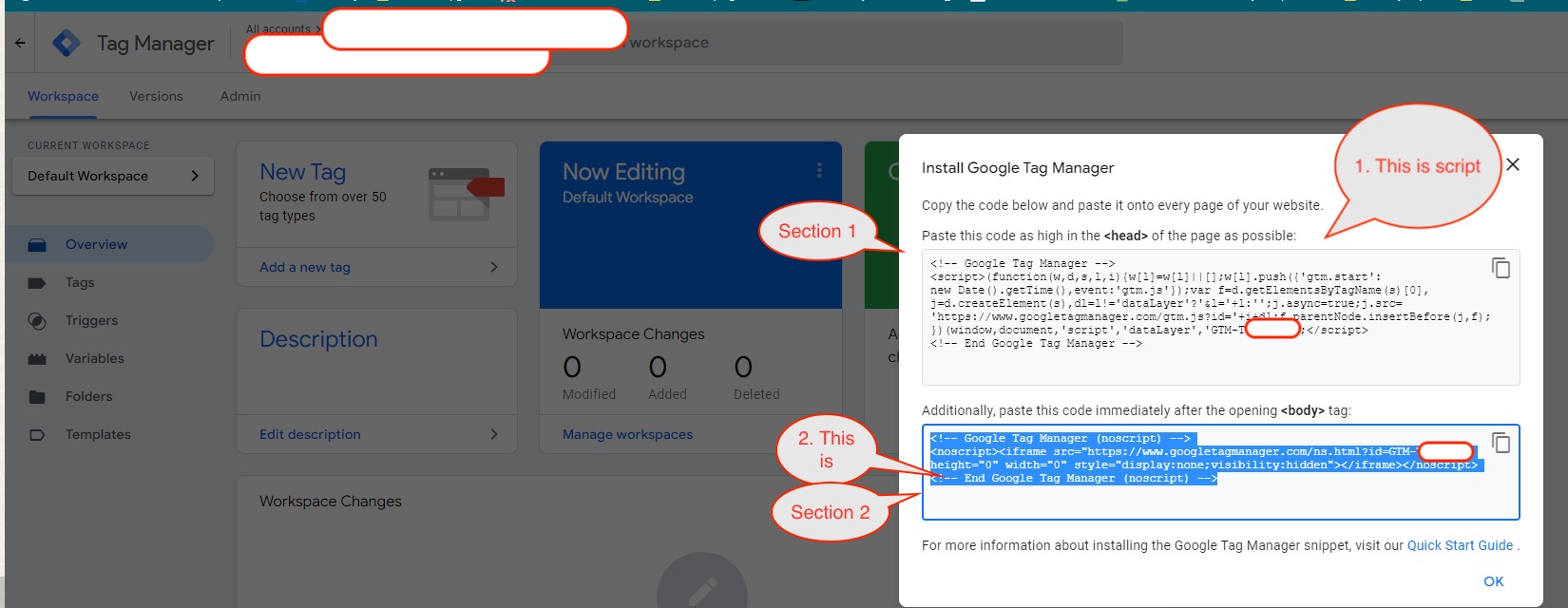Click the New Tag card heading
This screenshot has height=608, width=1568.
pos(302,172)
